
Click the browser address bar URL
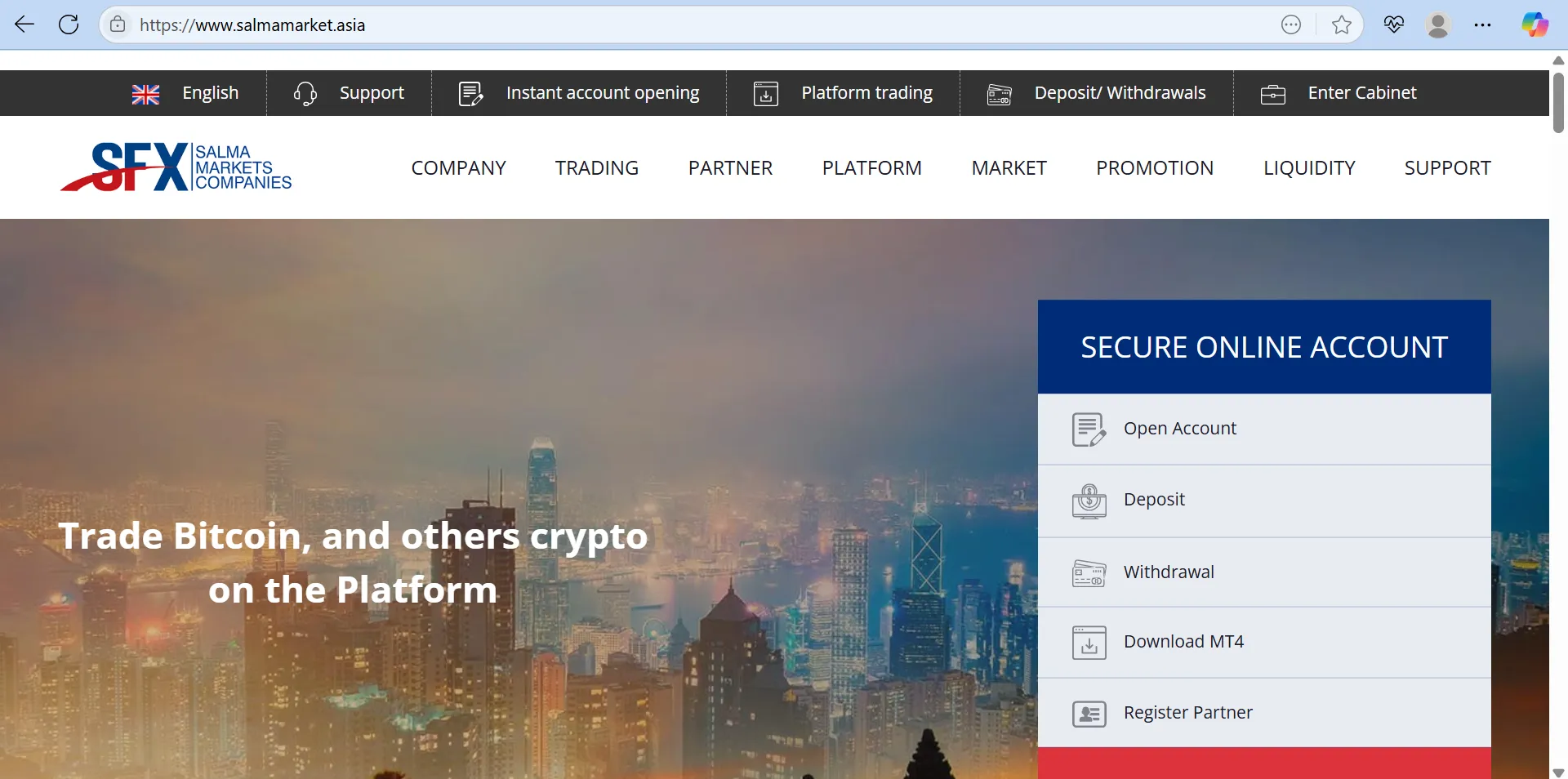click(x=252, y=25)
